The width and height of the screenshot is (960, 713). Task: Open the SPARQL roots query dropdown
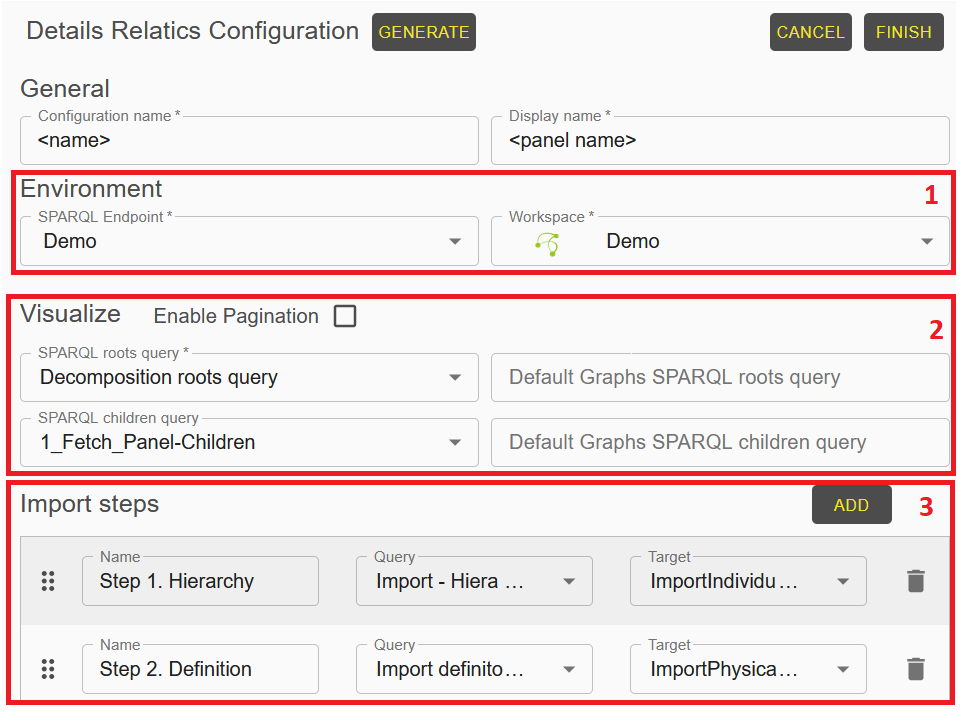455,378
